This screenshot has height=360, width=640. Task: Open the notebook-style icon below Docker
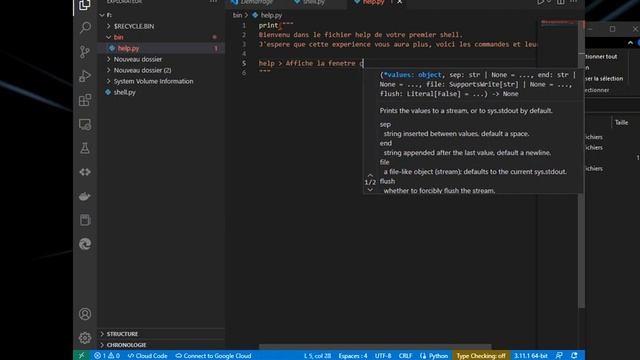85,220
